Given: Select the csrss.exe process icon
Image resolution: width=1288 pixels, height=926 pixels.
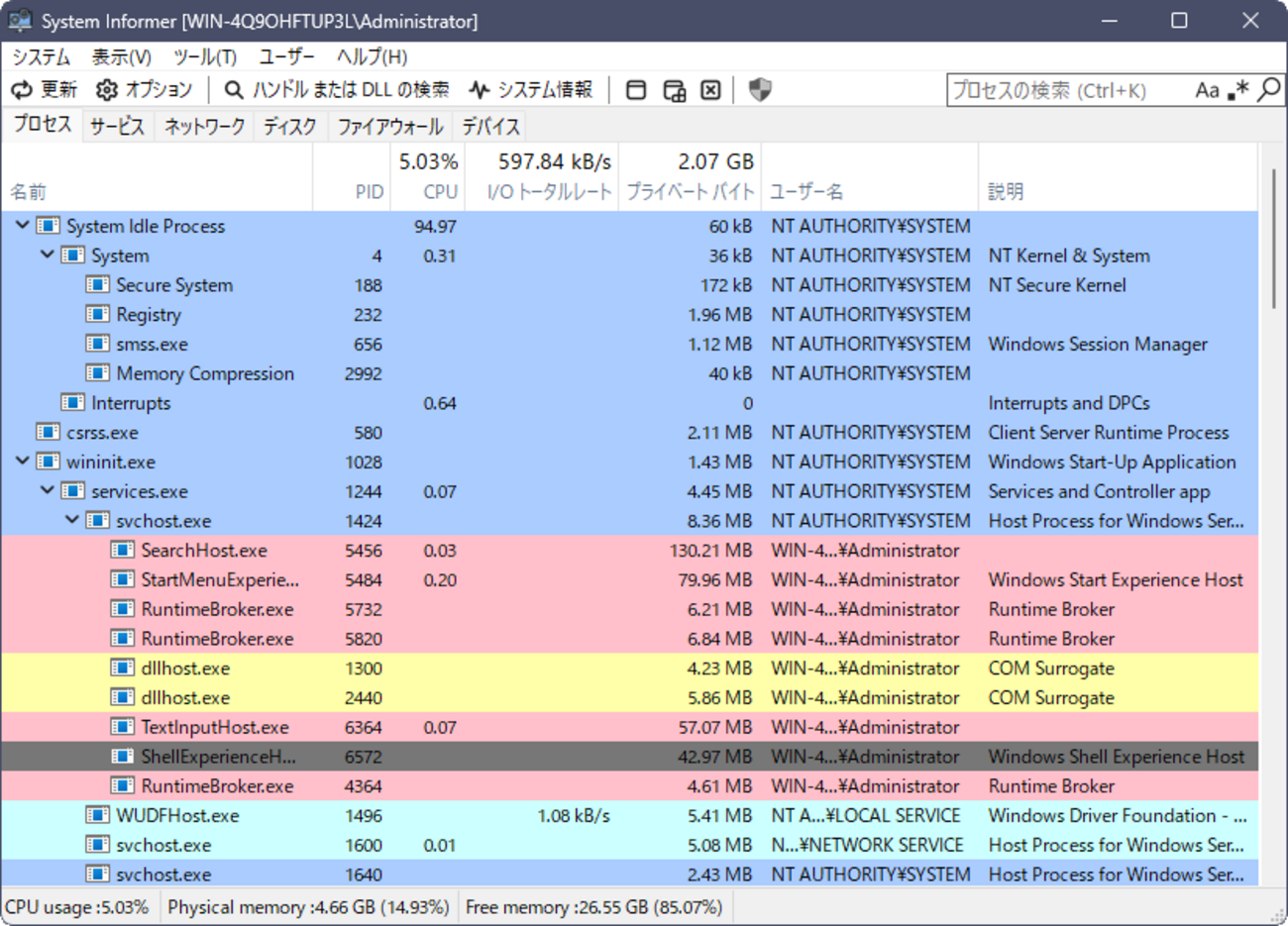Looking at the screenshot, I should [49, 433].
